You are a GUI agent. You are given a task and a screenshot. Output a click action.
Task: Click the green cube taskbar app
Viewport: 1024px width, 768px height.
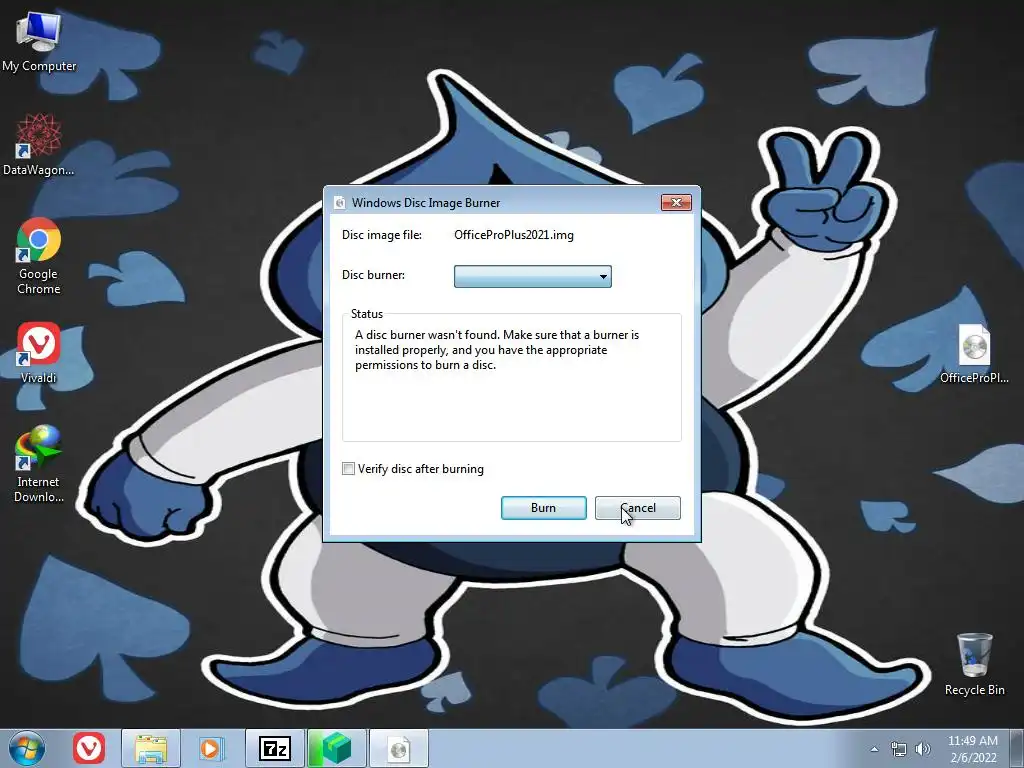(337, 748)
